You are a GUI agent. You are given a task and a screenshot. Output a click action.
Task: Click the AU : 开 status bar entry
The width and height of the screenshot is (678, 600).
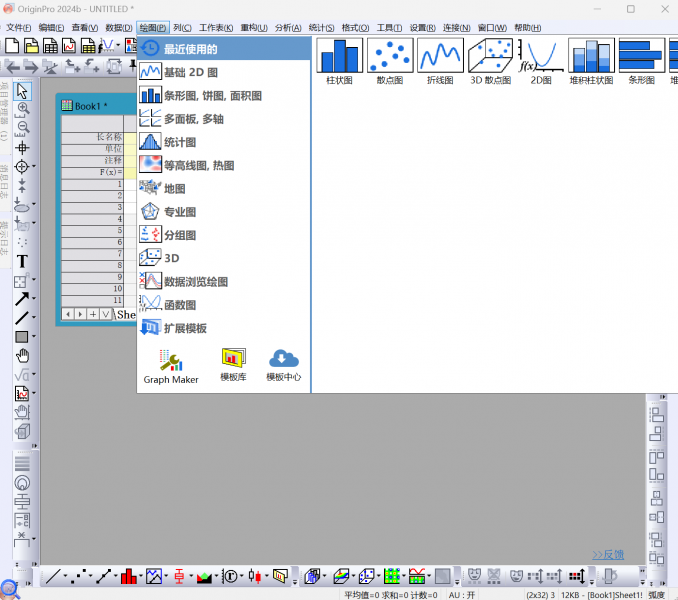coord(462,595)
